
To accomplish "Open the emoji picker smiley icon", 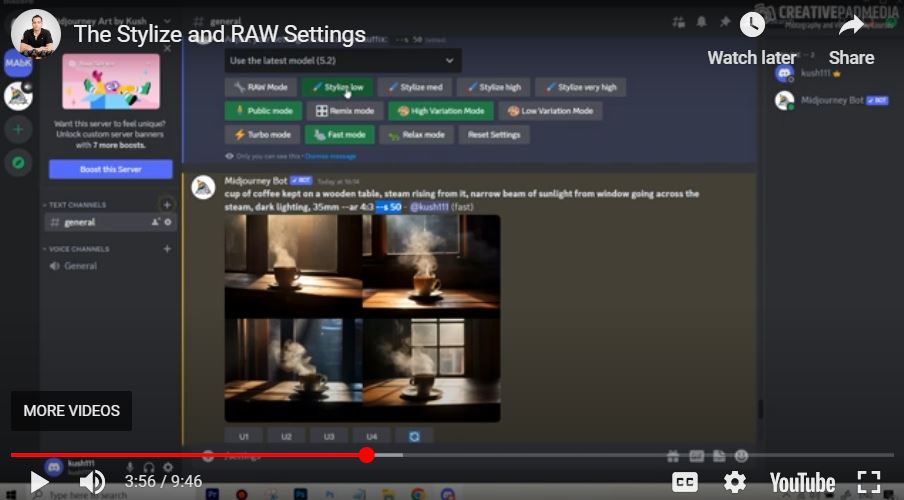I will [x=741, y=456].
